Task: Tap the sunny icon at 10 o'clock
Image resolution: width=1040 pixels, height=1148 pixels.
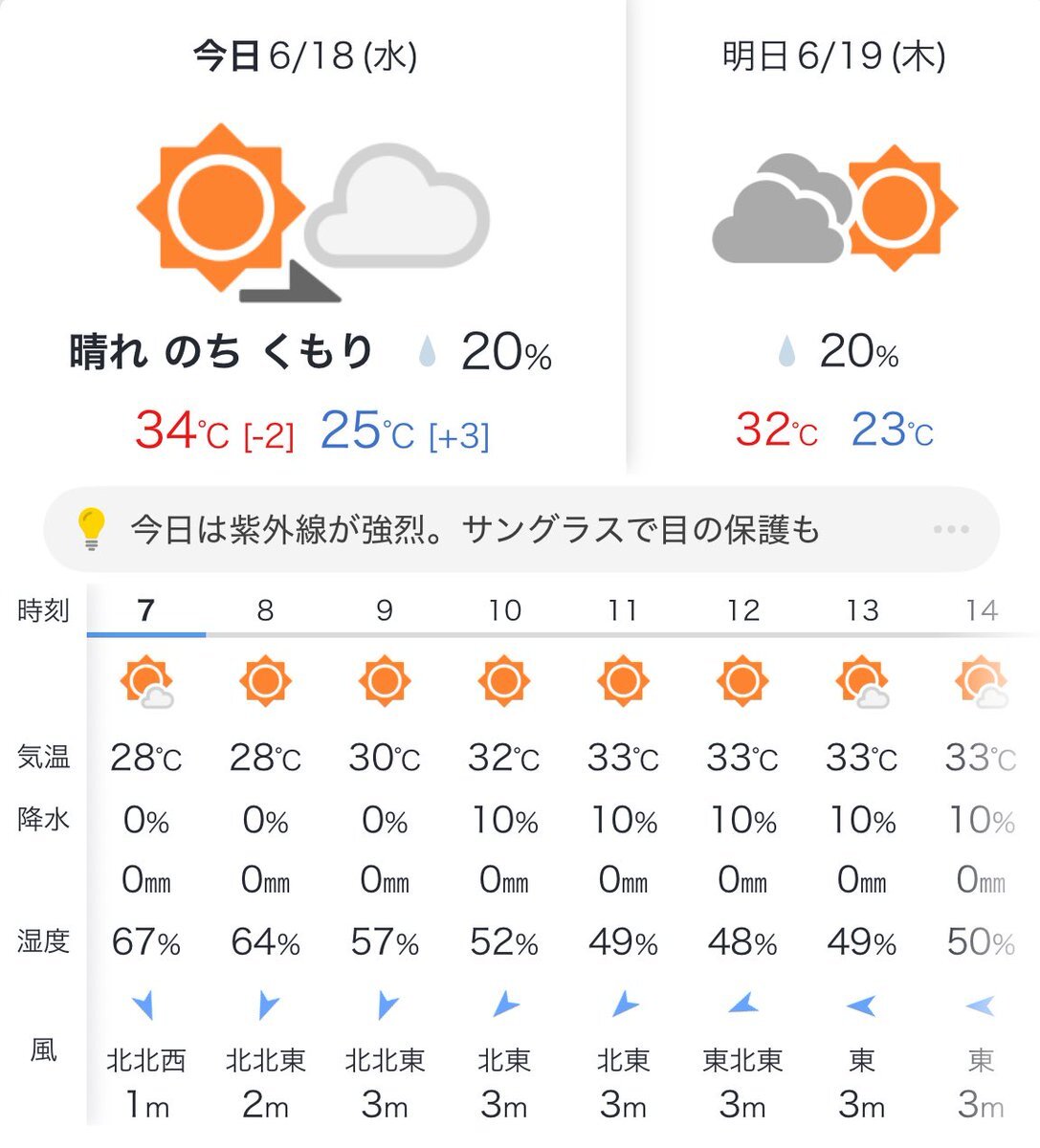Action: click(503, 681)
